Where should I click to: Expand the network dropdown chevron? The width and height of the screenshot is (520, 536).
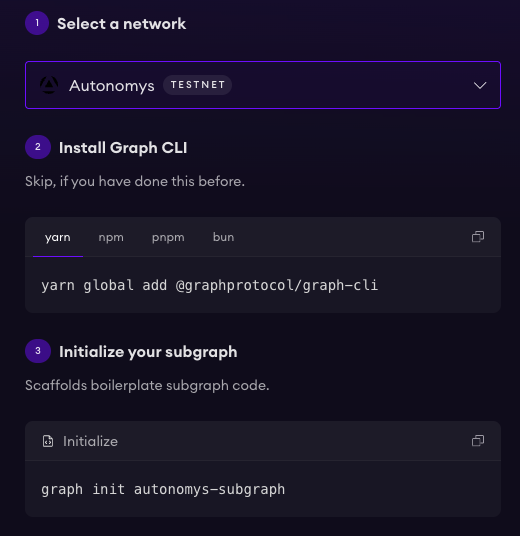point(480,85)
